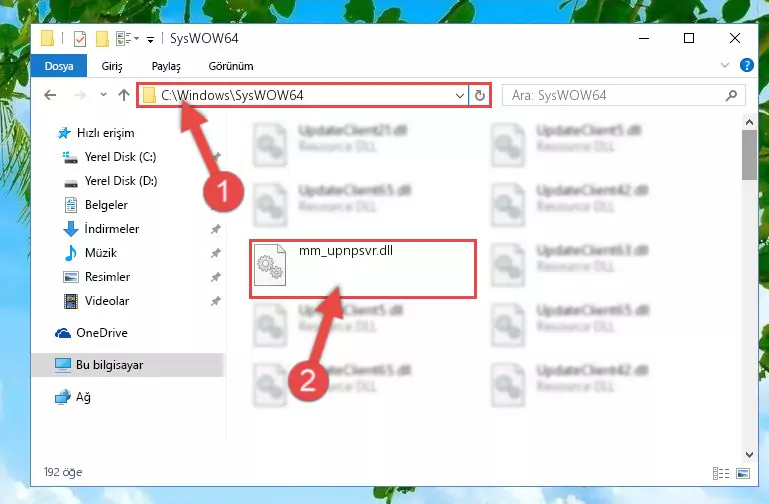Viewport: 769px width, 504px height.
Task: Click the 192 öğe status text
Action: pyautogui.click(x=63, y=472)
